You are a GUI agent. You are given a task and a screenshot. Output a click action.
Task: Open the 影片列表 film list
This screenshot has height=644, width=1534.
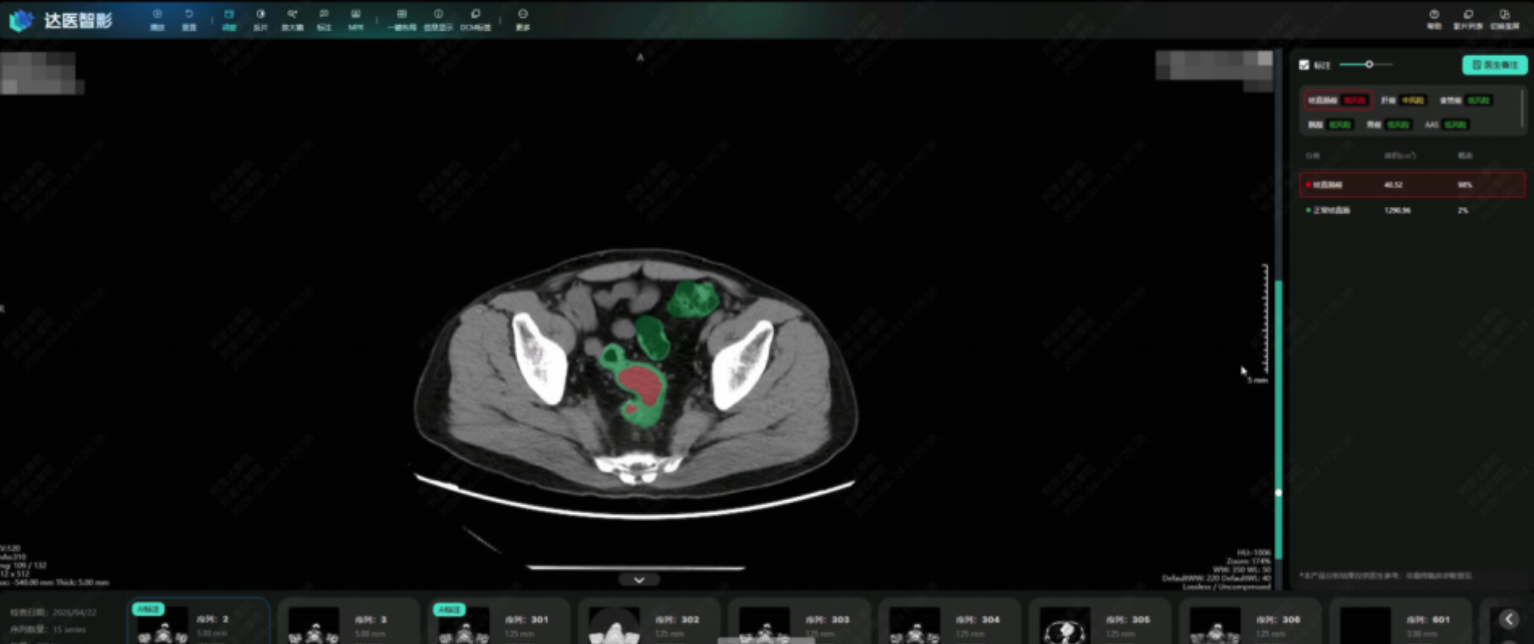(x=1468, y=19)
